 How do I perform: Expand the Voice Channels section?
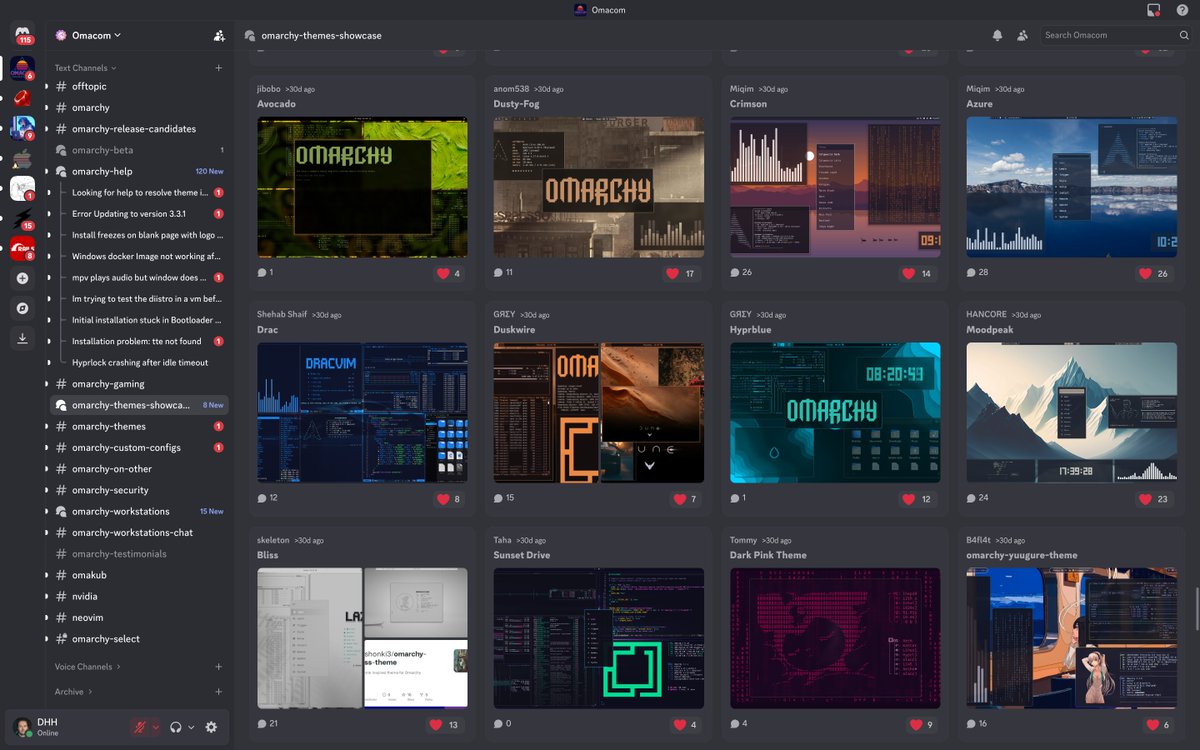tap(85, 666)
